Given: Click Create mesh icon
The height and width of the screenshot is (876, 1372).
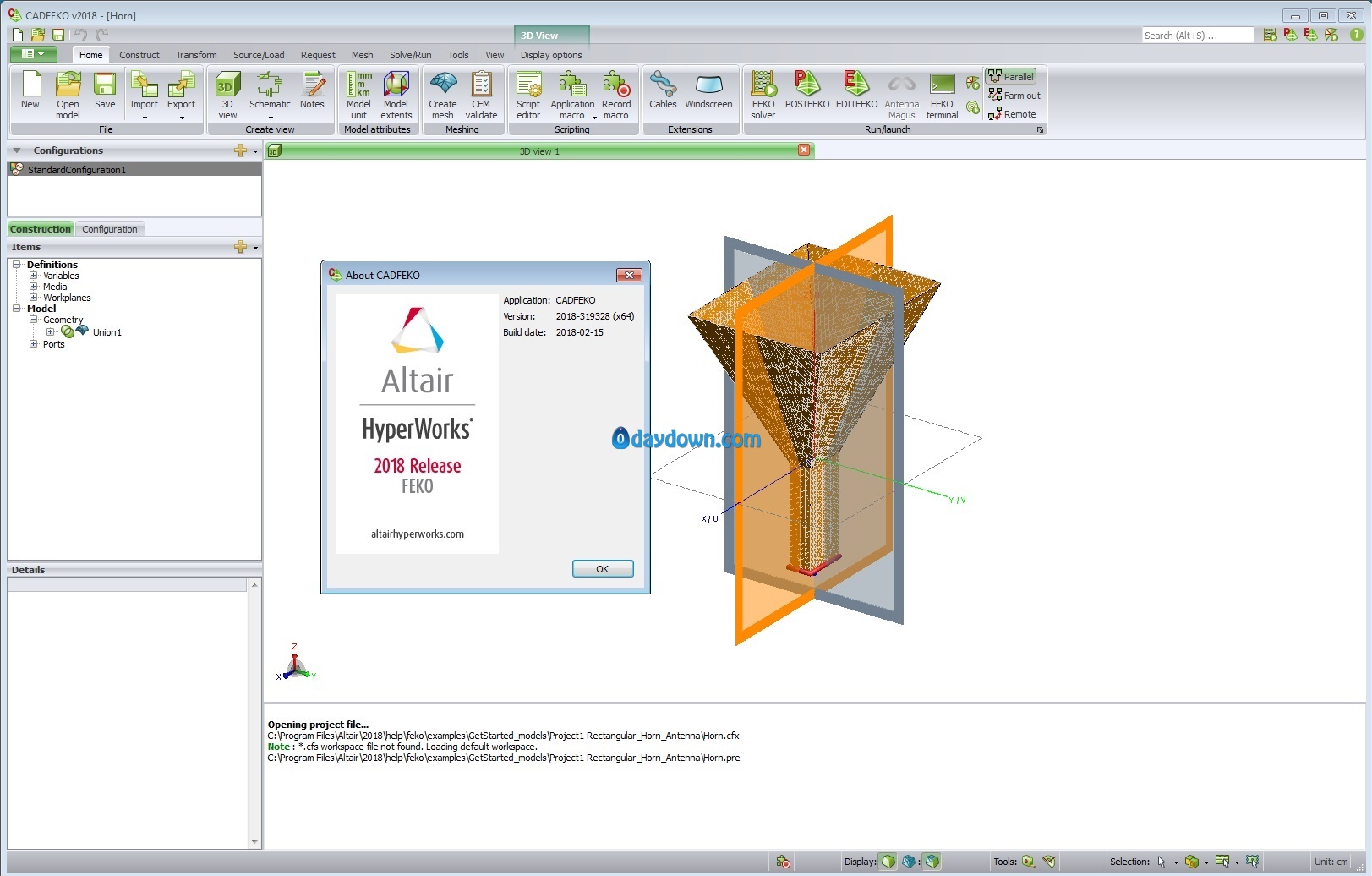Looking at the screenshot, I should click(x=442, y=95).
